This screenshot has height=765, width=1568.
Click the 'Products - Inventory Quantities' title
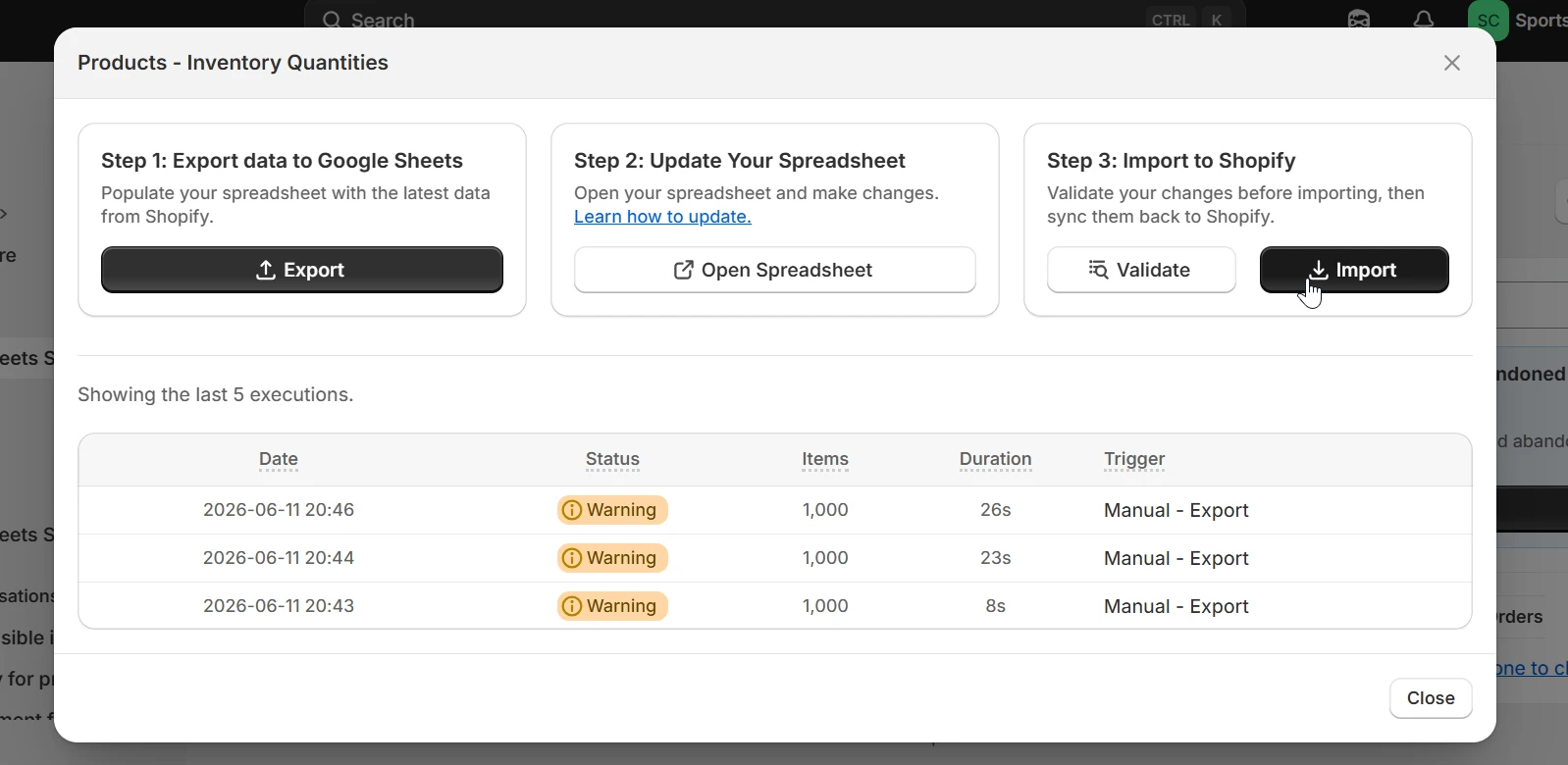click(x=234, y=64)
